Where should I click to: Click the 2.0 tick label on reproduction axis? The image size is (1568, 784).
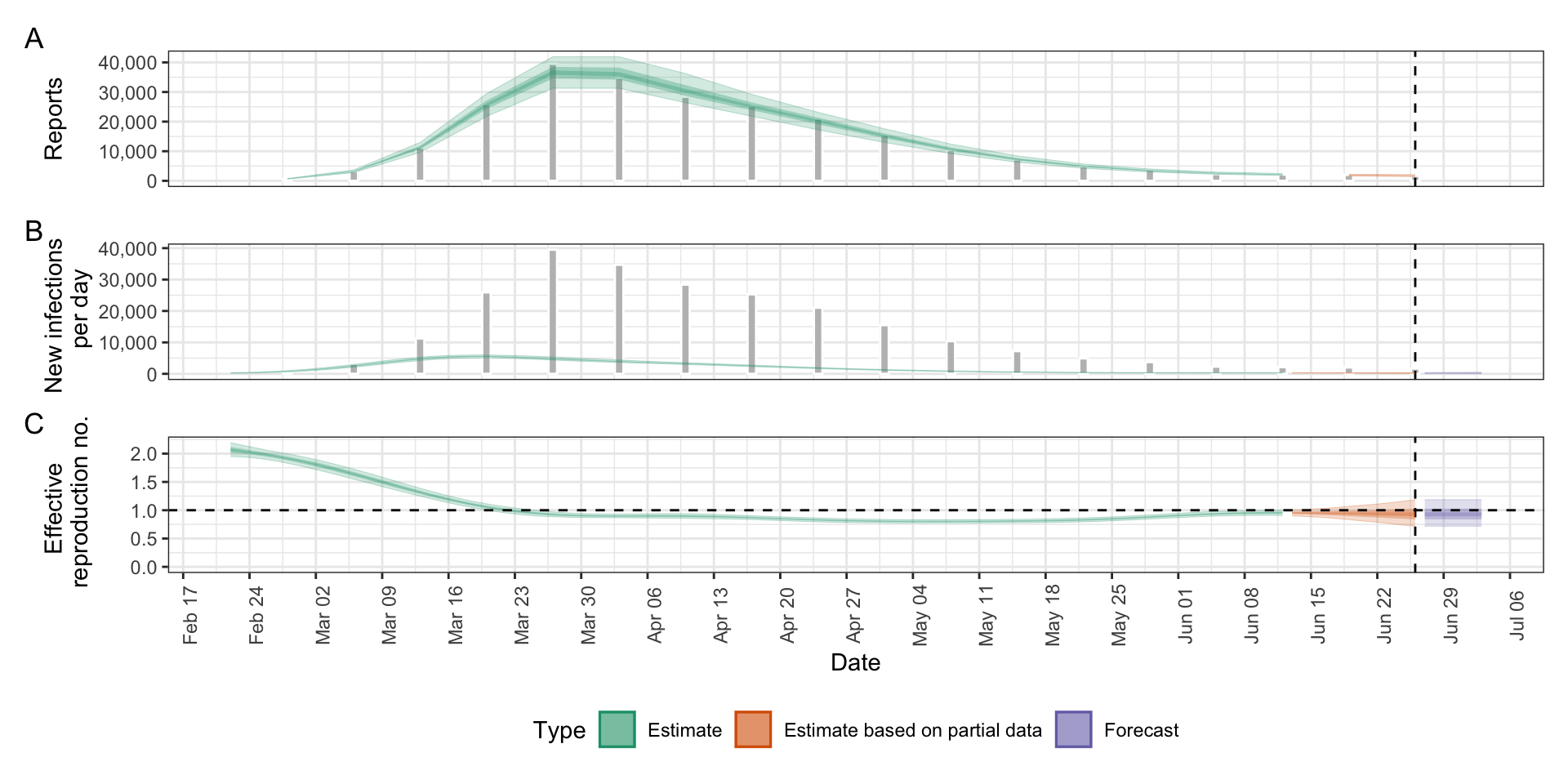click(x=144, y=454)
